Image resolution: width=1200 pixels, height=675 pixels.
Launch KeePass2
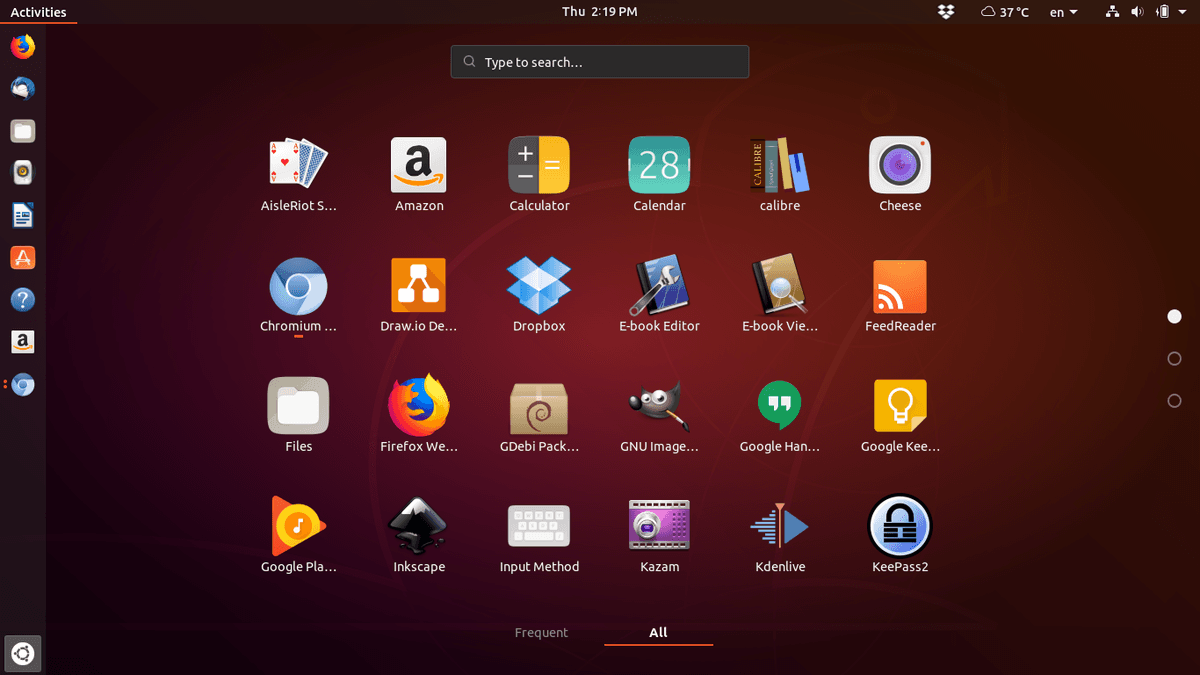coord(900,526)
